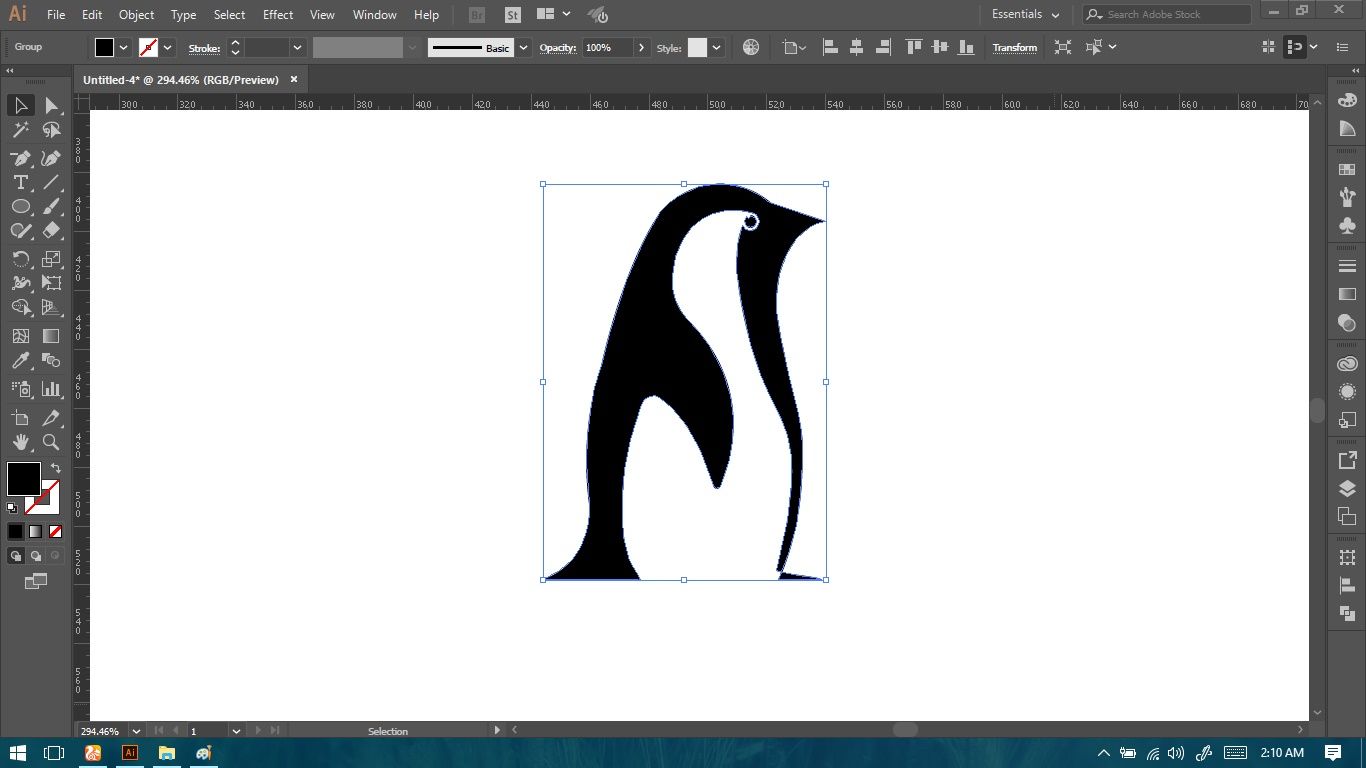Select the Paintbrush tool
Image resolution: width=1366 pixels, height=768 pixels.
pyautogui.click(x=51, y=206)
